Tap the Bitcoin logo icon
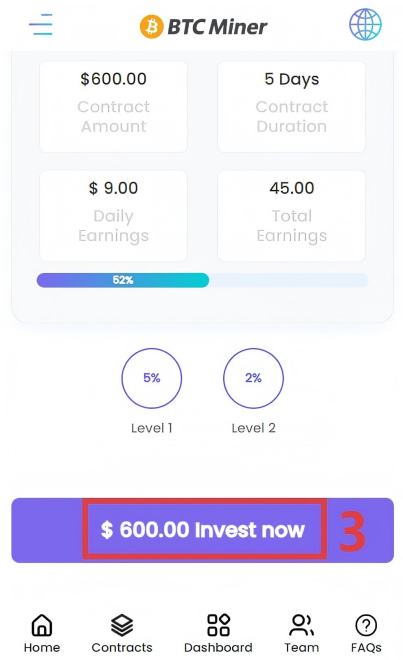 pyautogui.click(x=151, y=27)
